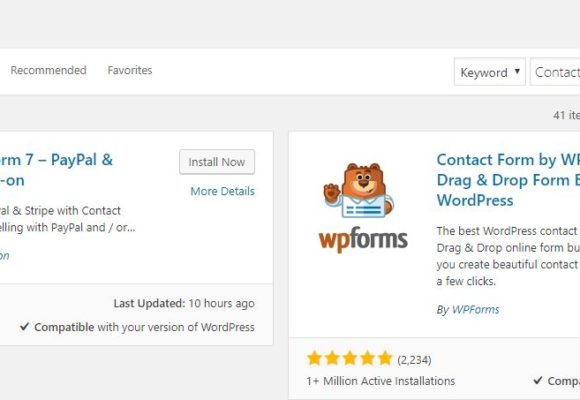Open the More Details link

click(x=222, y=191)
